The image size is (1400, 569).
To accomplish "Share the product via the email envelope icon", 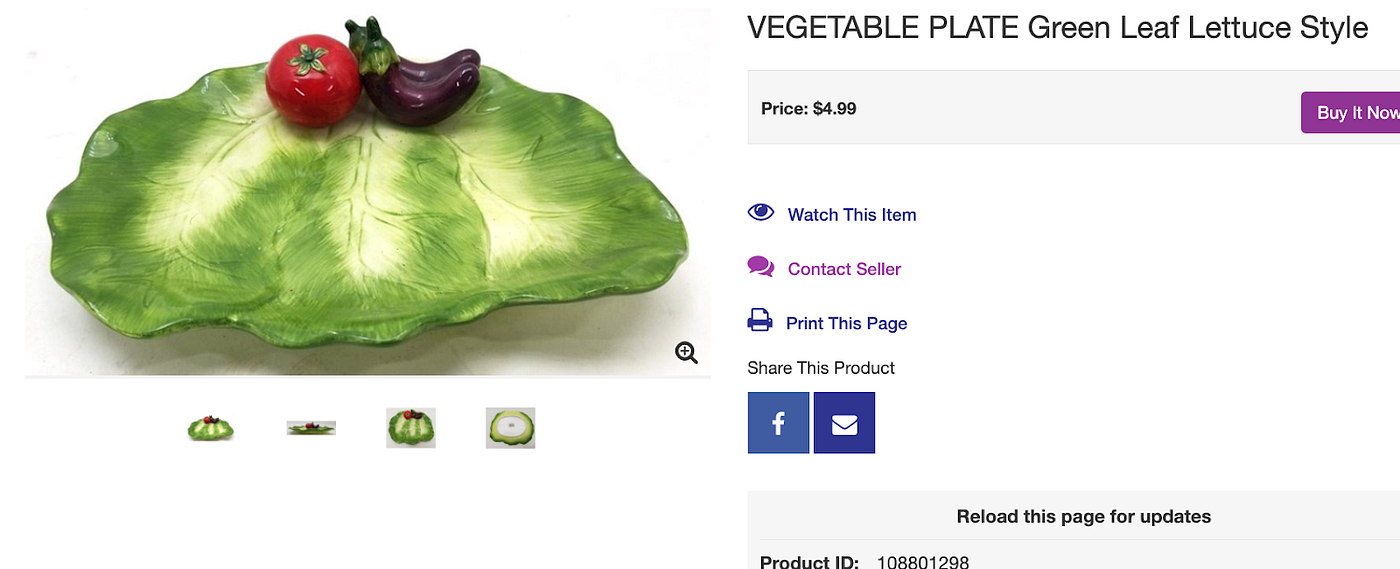I will point(844,423).
